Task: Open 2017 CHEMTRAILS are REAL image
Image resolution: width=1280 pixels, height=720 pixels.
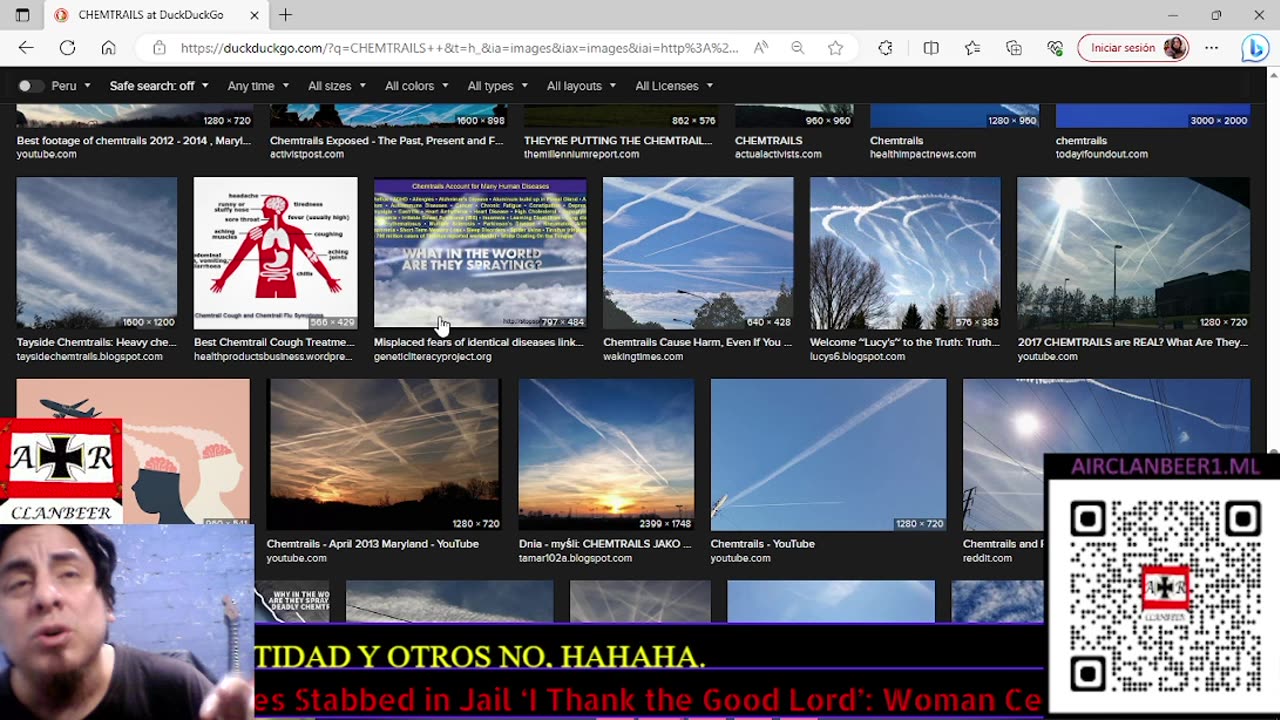Action: click(1133, 253)
